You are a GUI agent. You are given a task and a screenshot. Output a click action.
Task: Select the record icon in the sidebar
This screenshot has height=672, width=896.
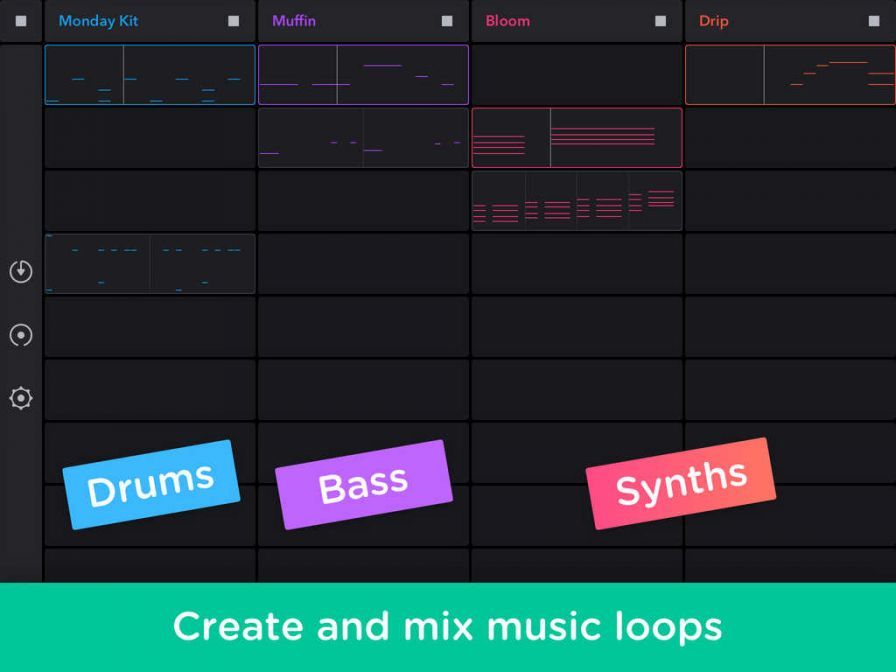click(20, 335)
